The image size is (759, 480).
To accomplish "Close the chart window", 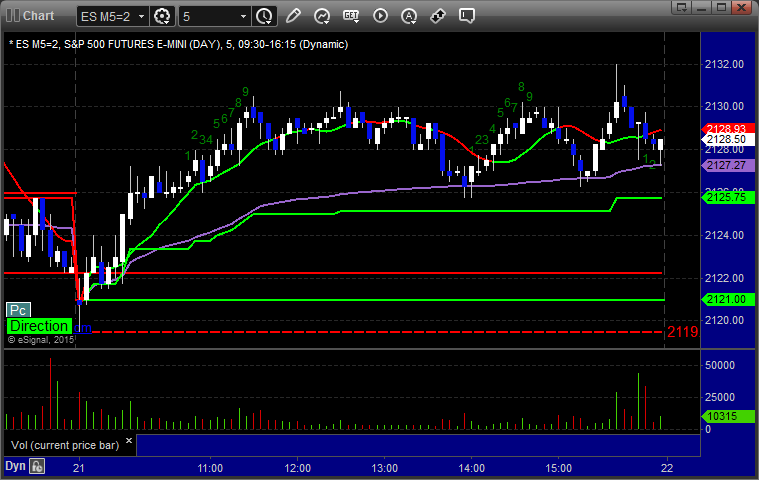I will pyautogui.click(x=741, y=7).
